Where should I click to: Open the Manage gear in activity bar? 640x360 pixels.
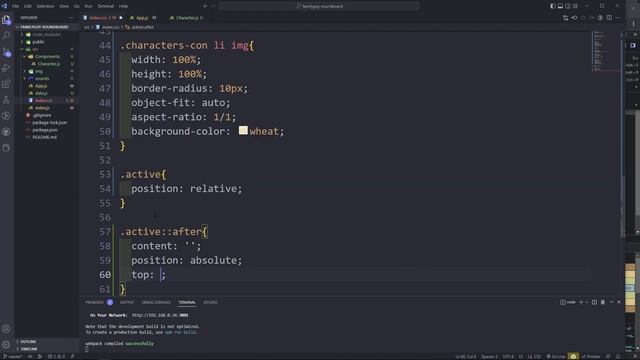pyautogui.click(x=6, y=345)
